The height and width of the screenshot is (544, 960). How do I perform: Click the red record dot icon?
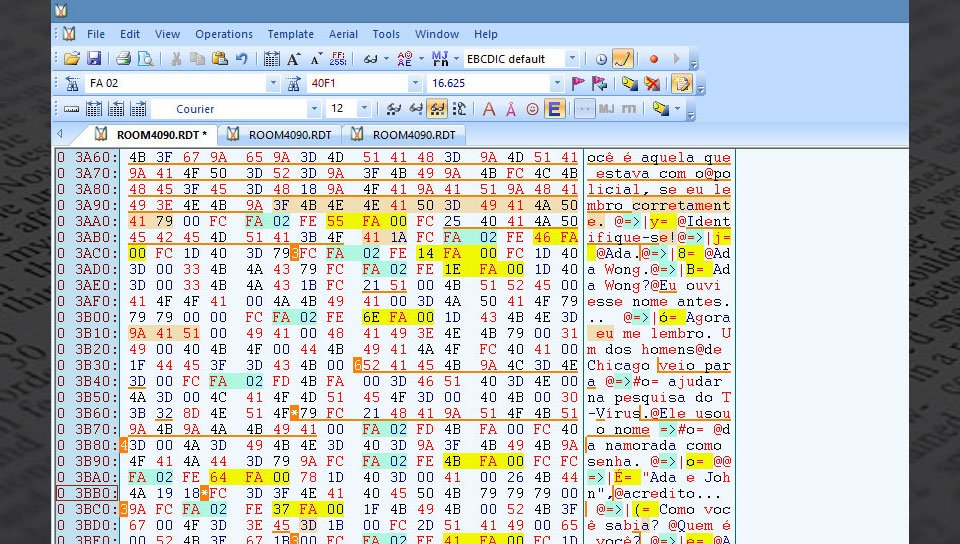[x=654, y=59]
